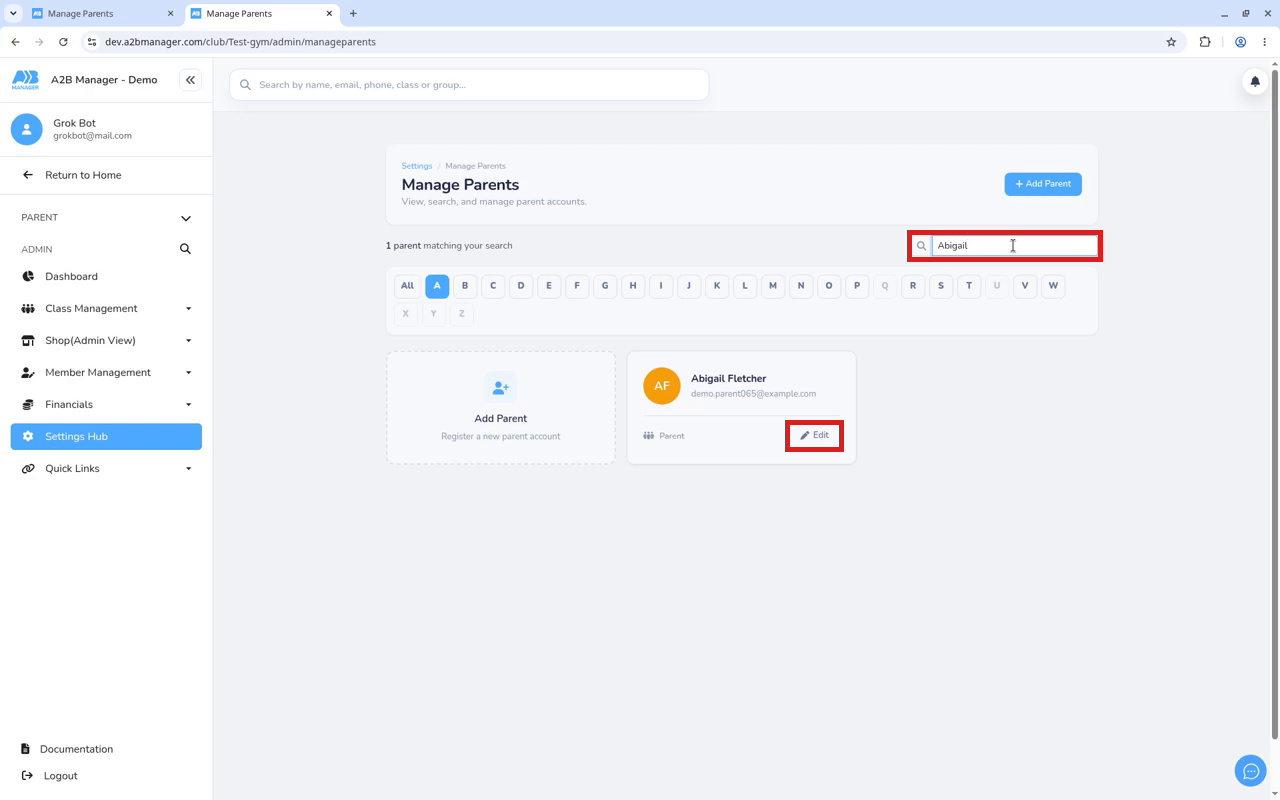The width and height of the screenshot is (1280, 800).
Task: Open browser extensions puzzle icon
Action: [x=1205, y=42]
